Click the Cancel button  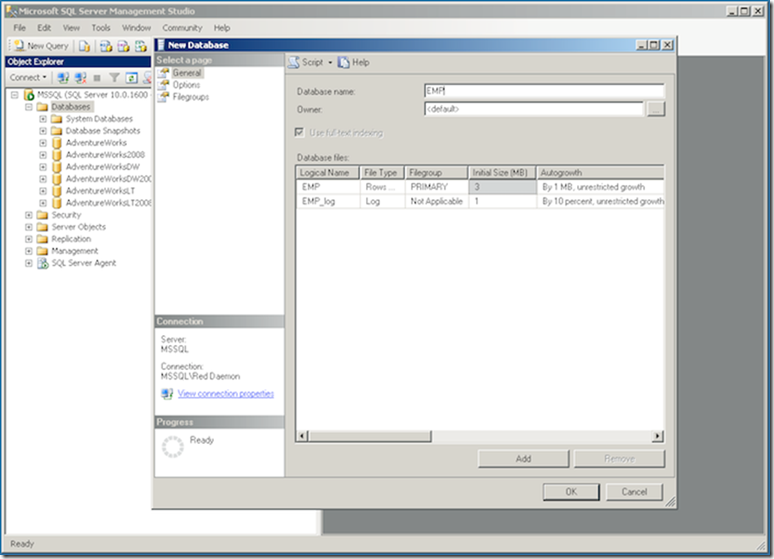click(x=634, y=492)
